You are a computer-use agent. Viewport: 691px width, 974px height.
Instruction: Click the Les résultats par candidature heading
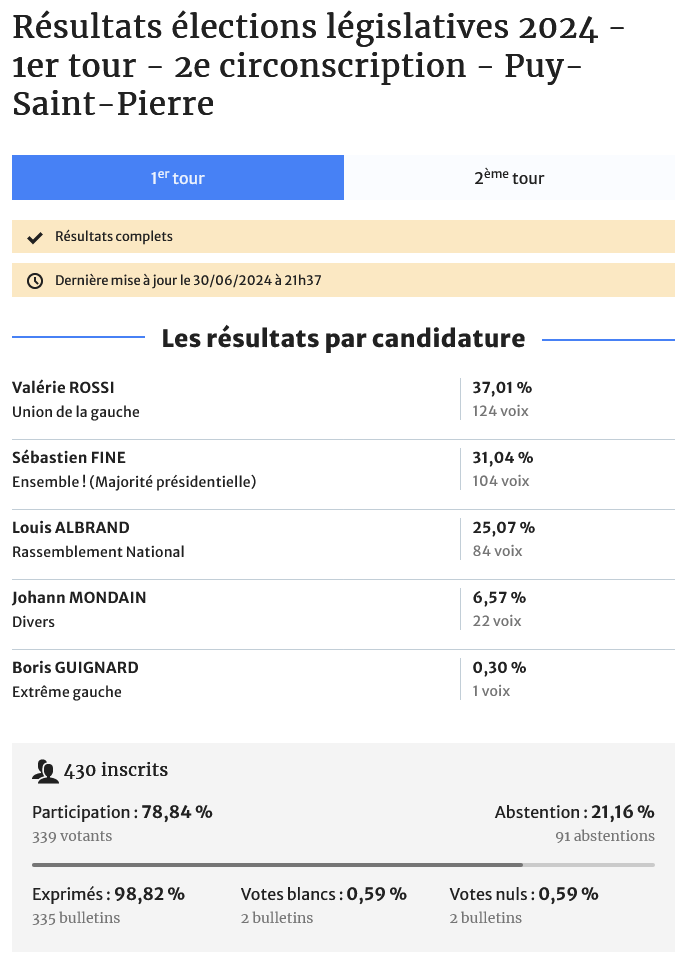(343, 339)
